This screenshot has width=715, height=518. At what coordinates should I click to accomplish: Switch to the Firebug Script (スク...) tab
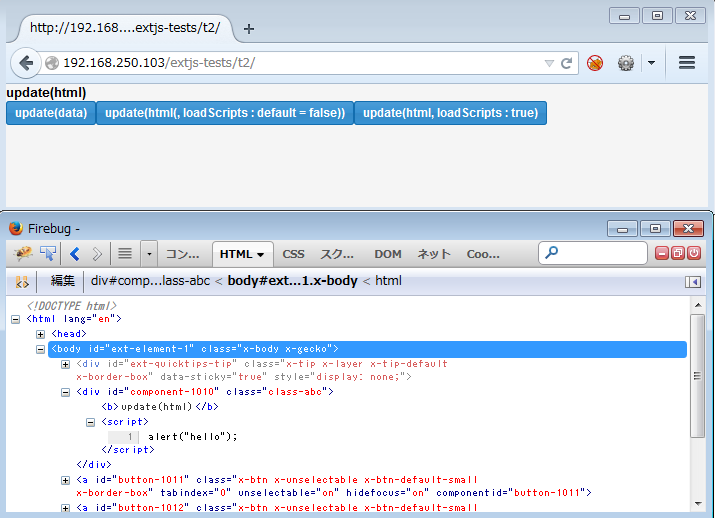pos(337,254)
